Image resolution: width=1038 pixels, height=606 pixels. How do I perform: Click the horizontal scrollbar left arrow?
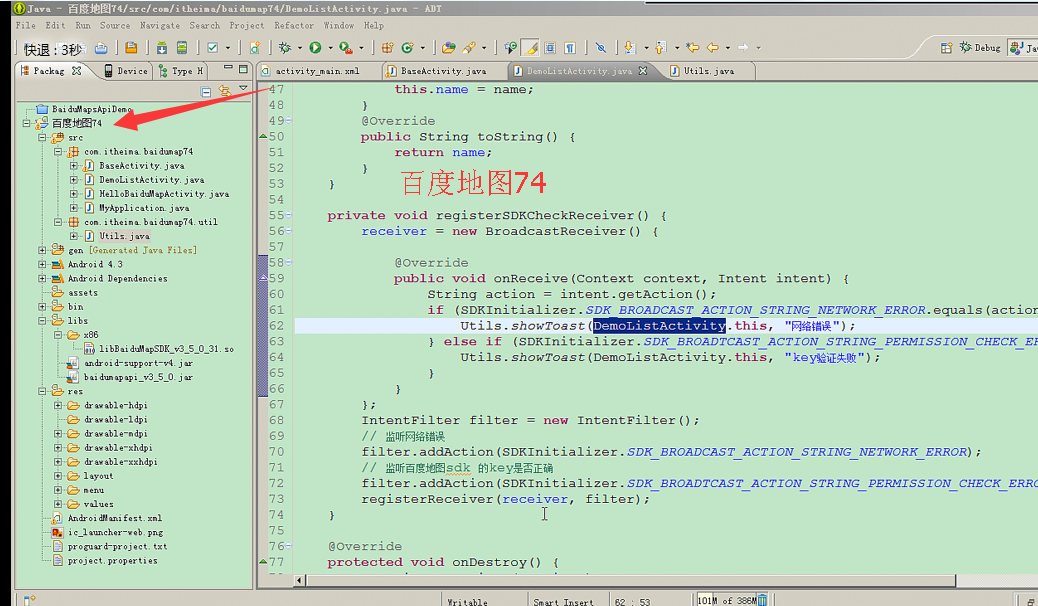[x=300, y=581]
